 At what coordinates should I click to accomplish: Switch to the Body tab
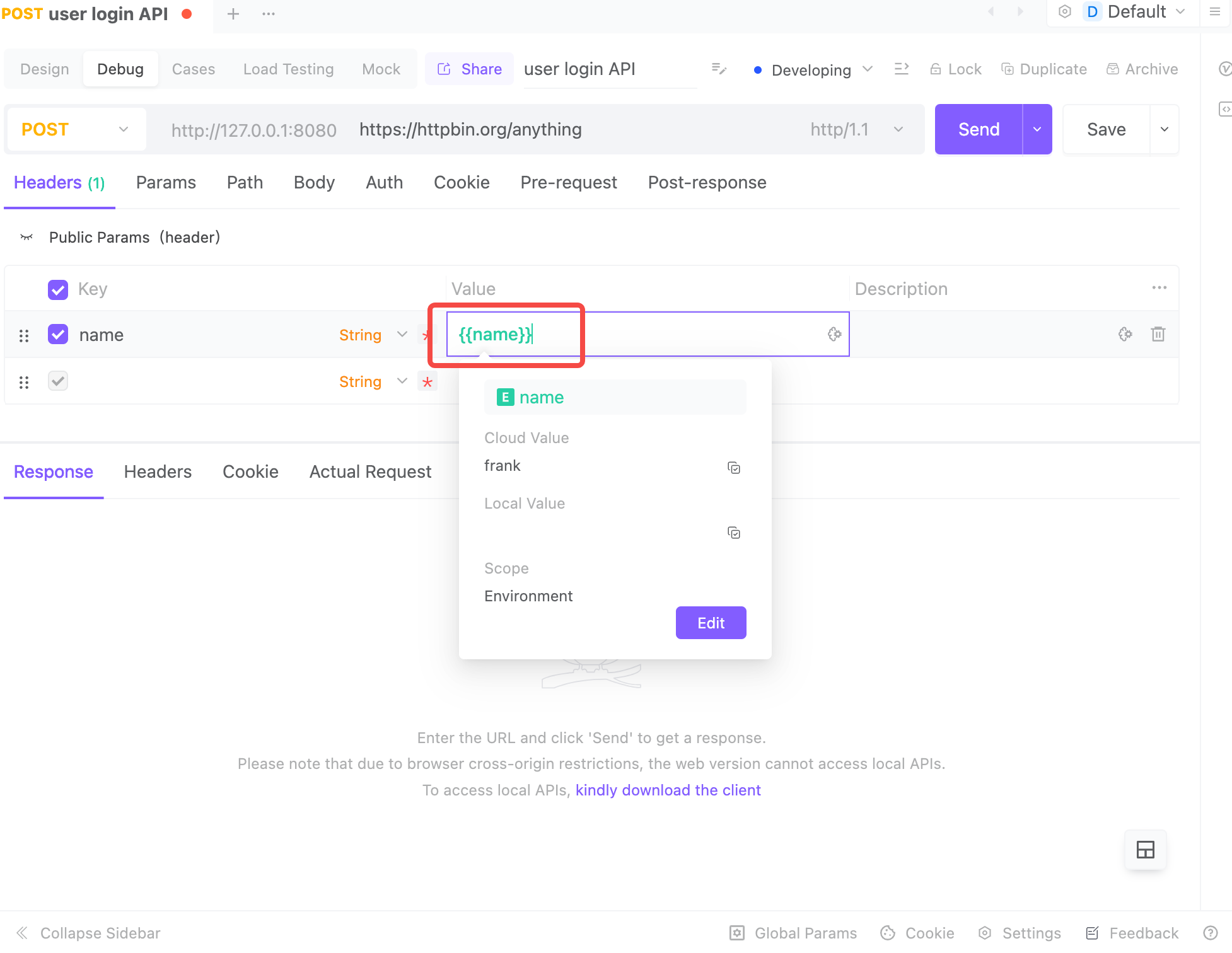[314, 183]
